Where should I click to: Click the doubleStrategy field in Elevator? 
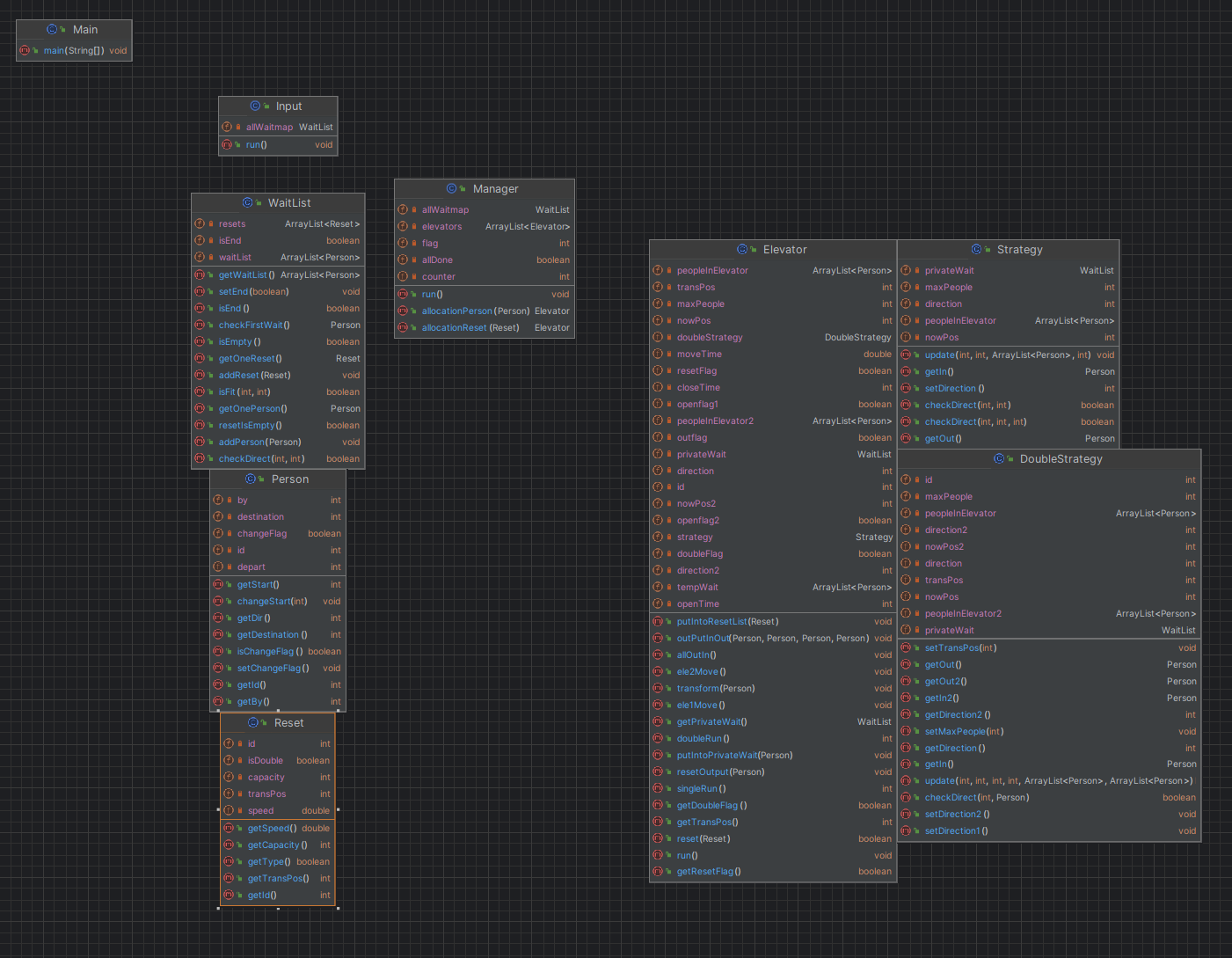(x=773, y=337)
